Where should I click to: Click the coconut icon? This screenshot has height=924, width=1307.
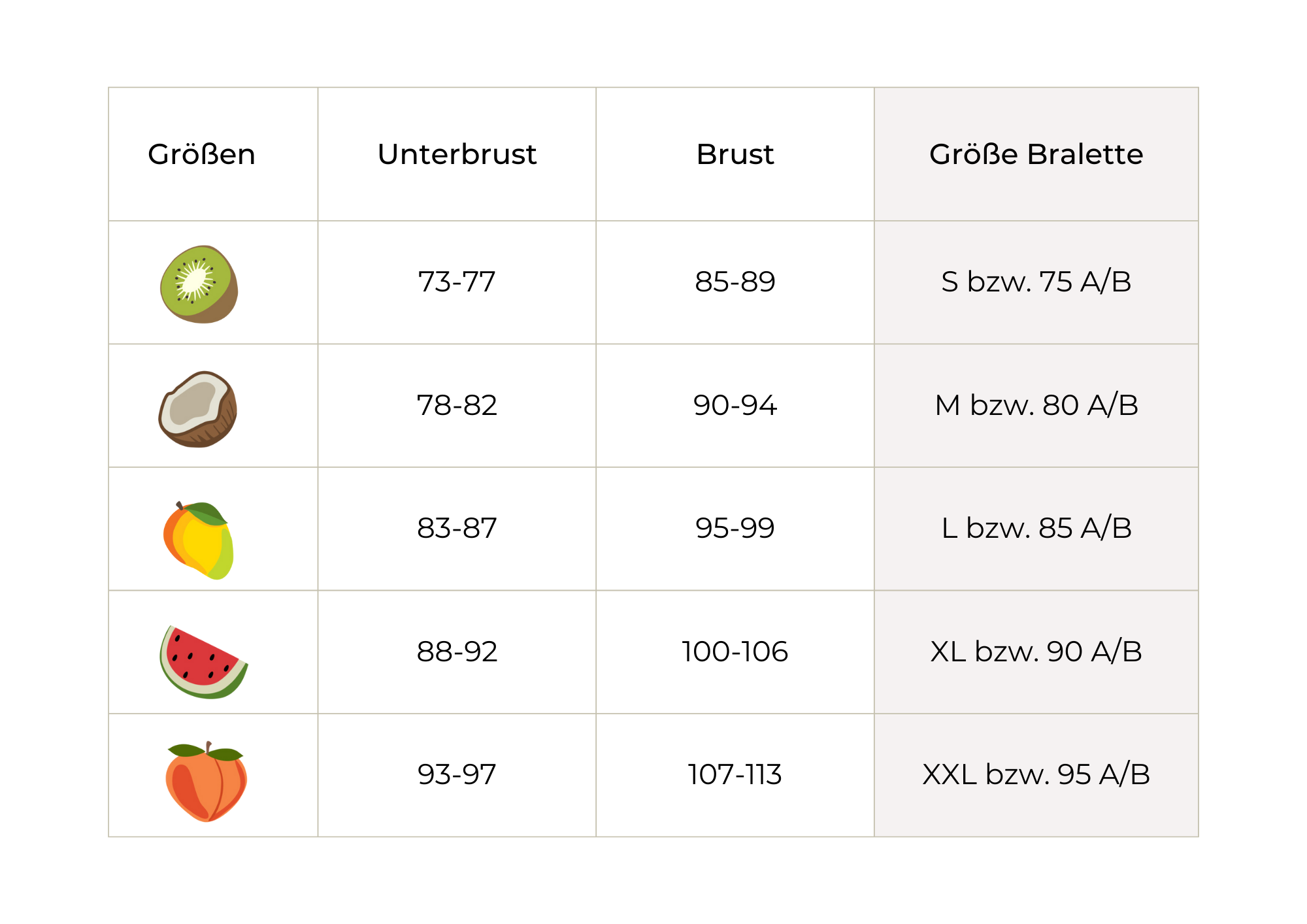(x=198, y=409)
